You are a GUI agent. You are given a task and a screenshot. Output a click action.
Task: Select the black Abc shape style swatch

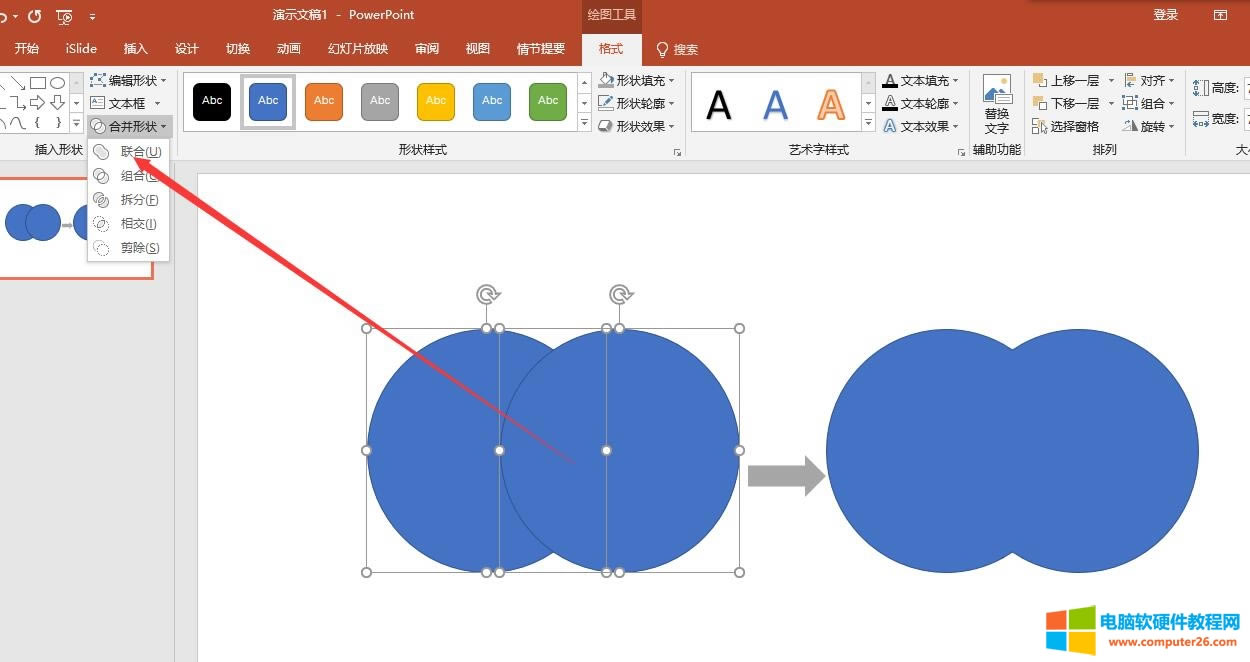(211, 101)
